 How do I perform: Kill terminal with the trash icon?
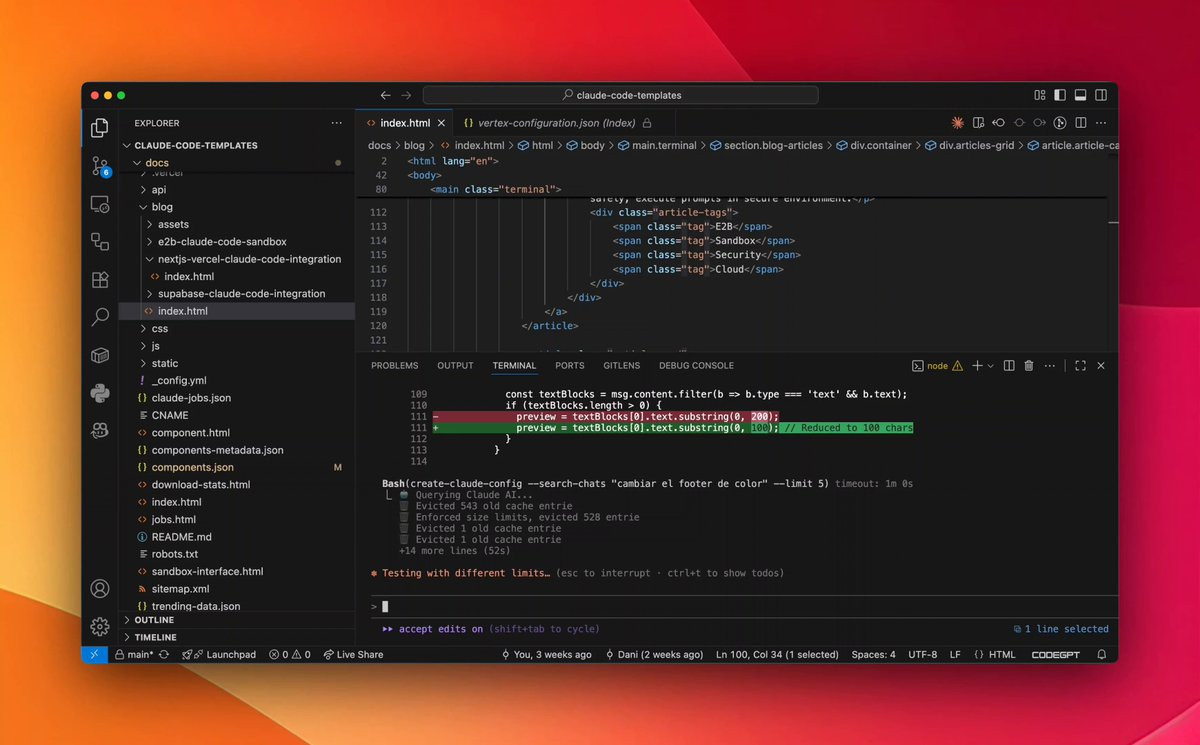(x=1029, y=366)
